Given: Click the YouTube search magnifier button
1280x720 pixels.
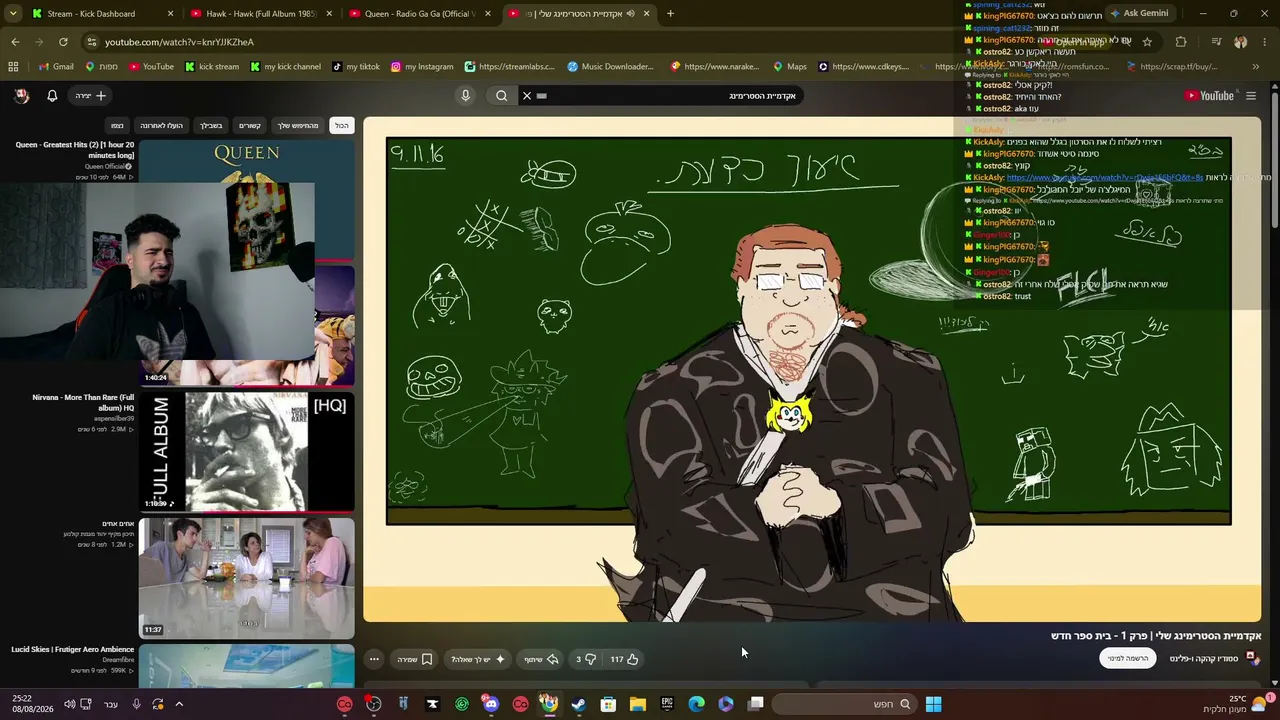Looking at the screenshot, I should pyautogui.click(x=502, y=96).
